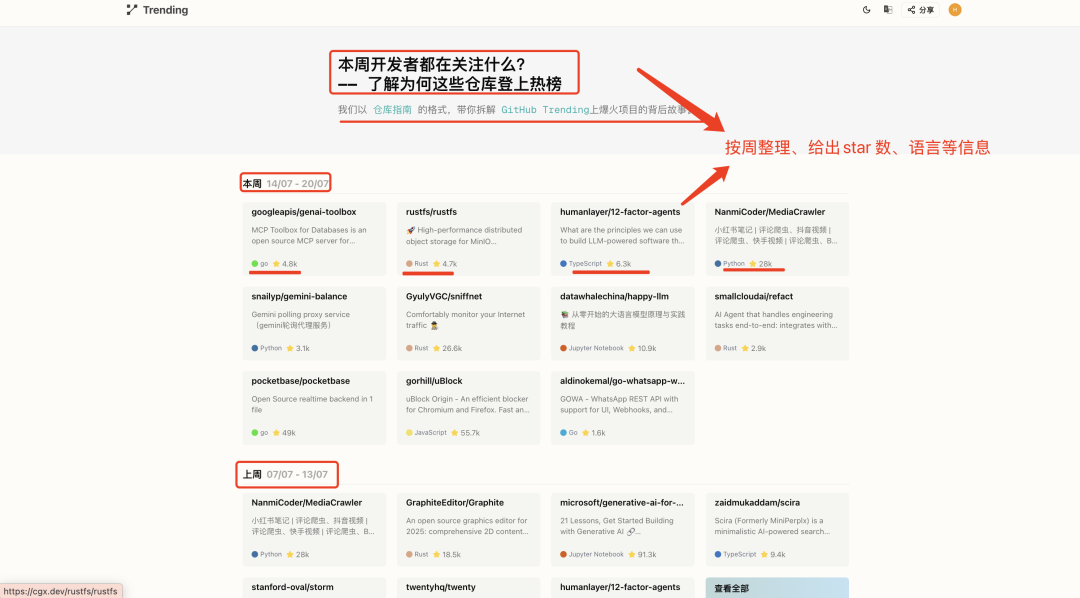Open twentyhq/twenty repository title

click(x=441, y=588)
